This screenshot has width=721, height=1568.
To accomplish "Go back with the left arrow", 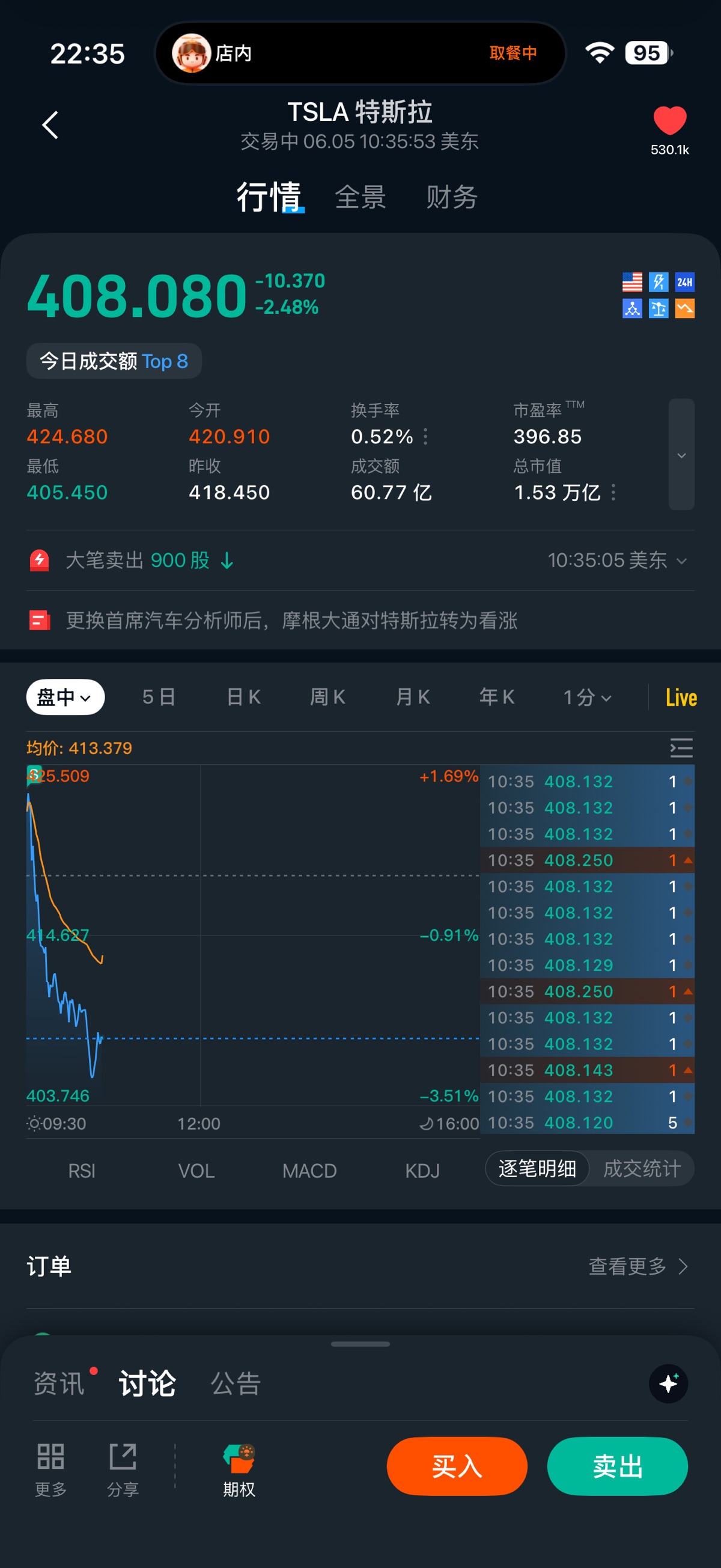I will pos(50,125).
